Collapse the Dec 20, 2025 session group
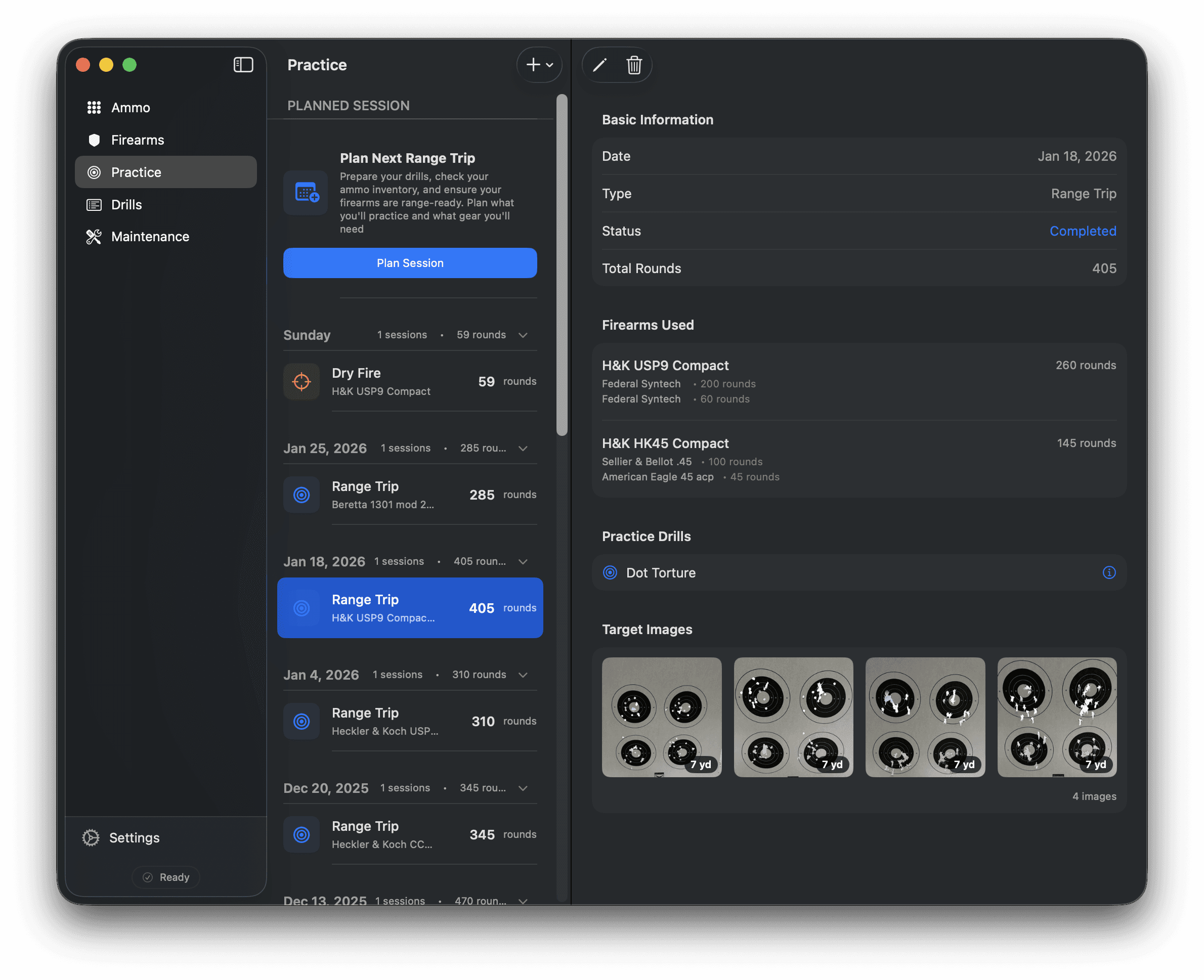This screenshot has width=1204, height=980. (523, 788)
